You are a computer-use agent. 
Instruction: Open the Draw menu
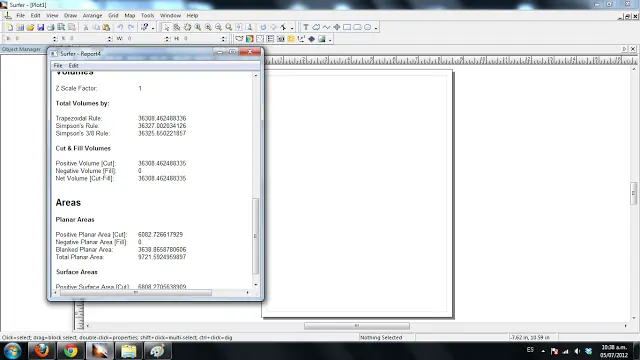[x=70, y=16]
